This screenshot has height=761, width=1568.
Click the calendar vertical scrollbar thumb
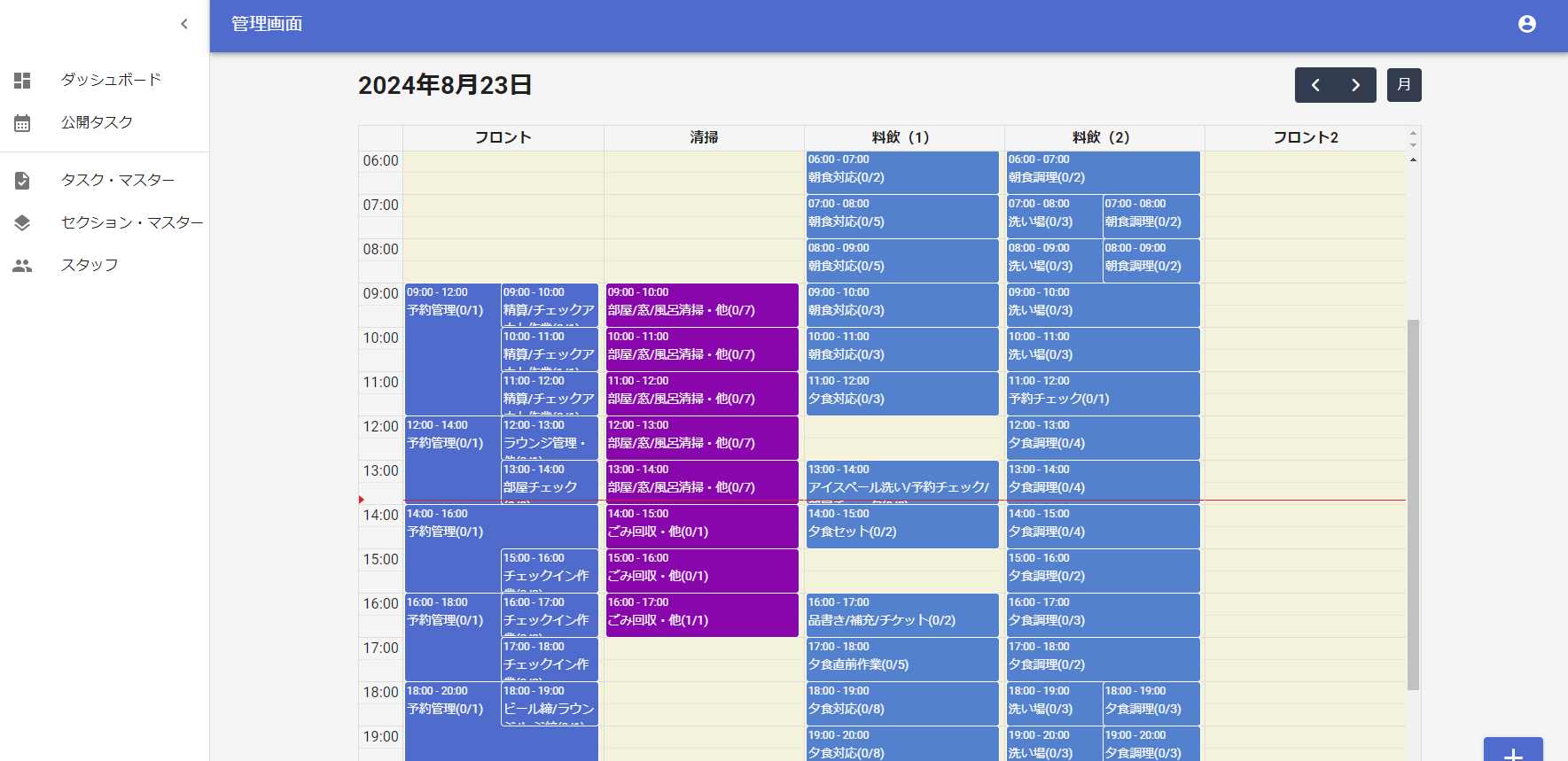click(x=1413, y=505)
